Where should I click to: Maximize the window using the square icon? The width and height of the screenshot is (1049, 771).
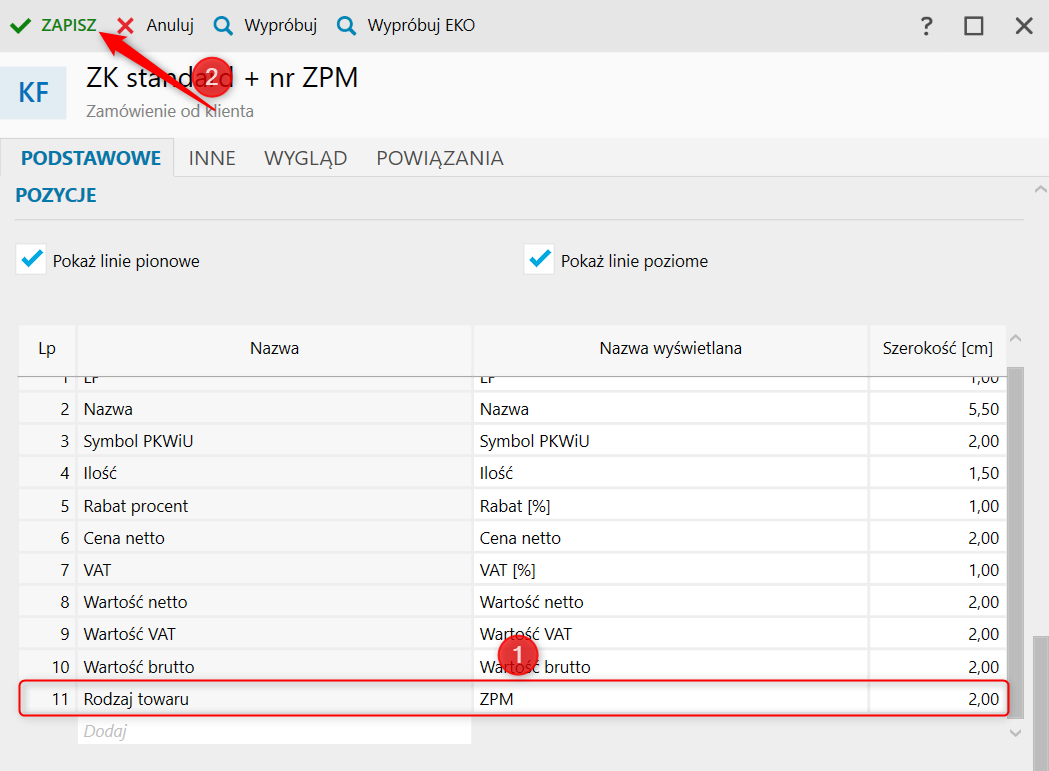[974, 27]
